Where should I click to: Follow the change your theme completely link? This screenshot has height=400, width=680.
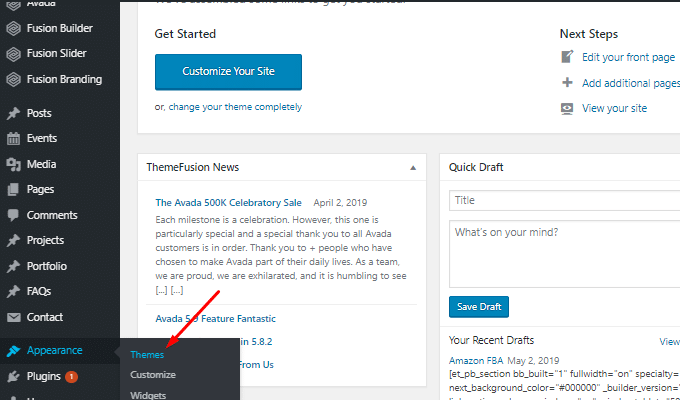click(x=234, y=107)
